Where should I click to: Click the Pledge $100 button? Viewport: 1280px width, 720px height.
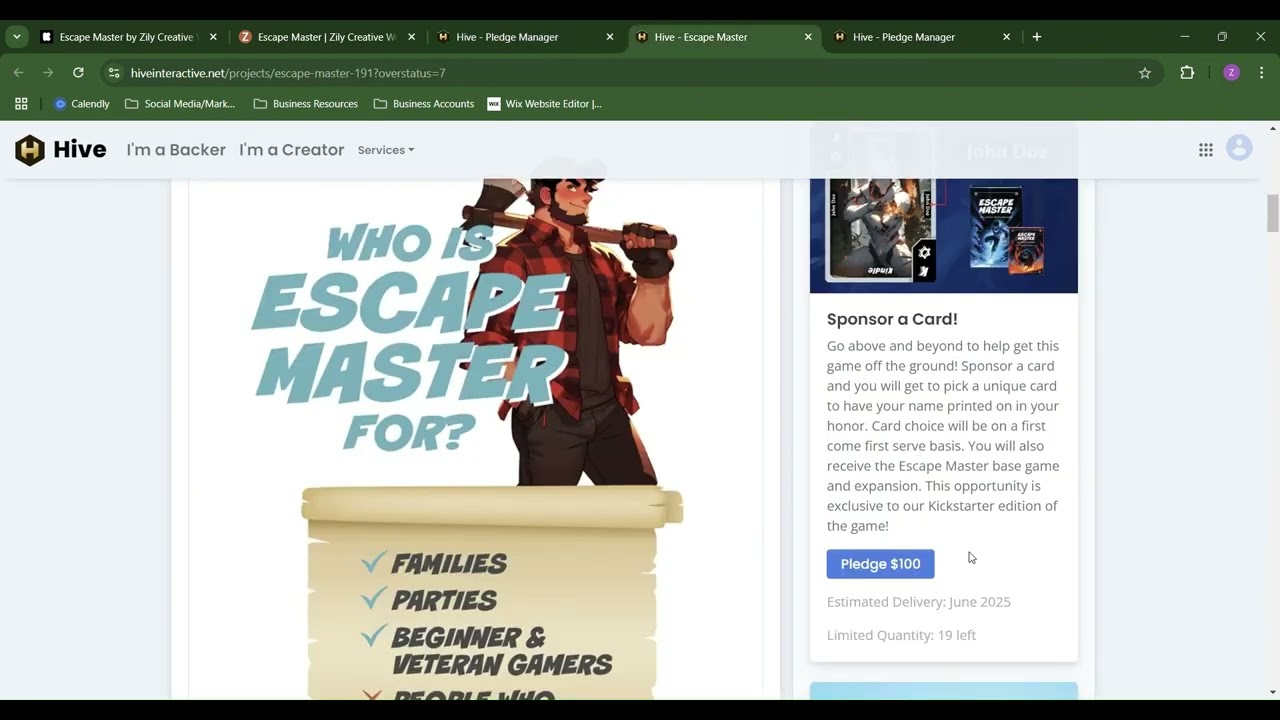pos(881,564)
